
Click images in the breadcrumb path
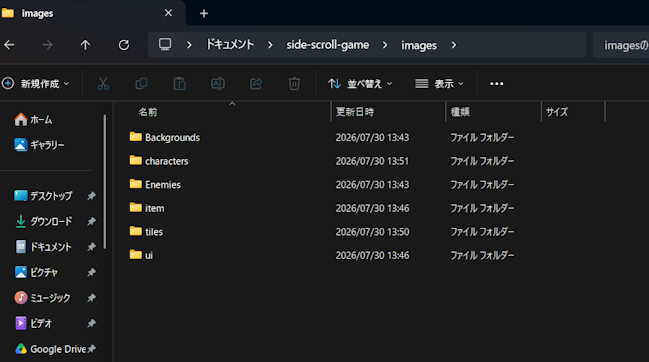click(x=419, y=45)
